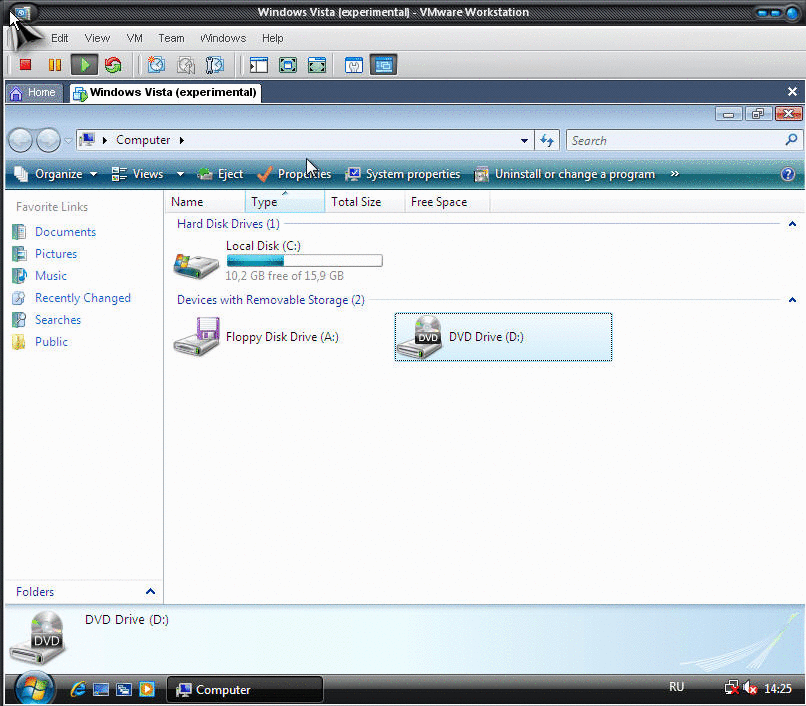Image resolution: width=806 pixels, height=706 pixels.
Task: Click Switch between windows Quick Launch icon
Action: point(124,689)
